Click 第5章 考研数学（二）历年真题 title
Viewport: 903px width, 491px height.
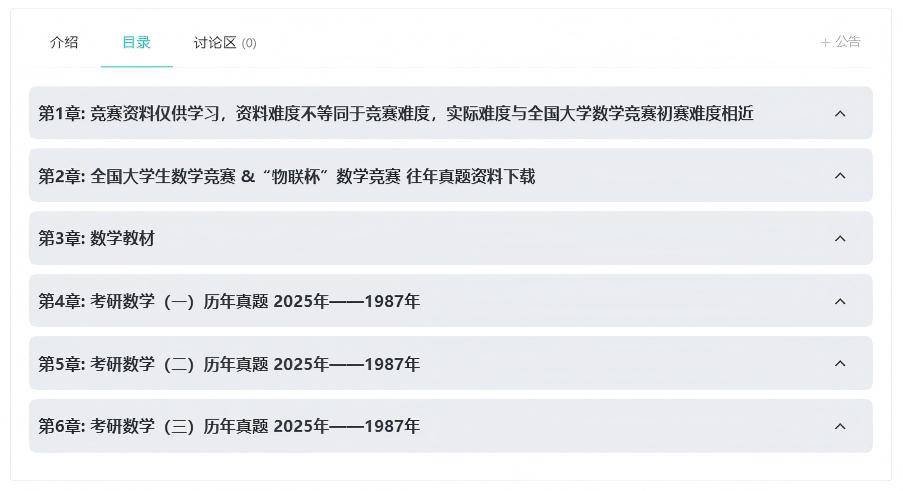229,364
